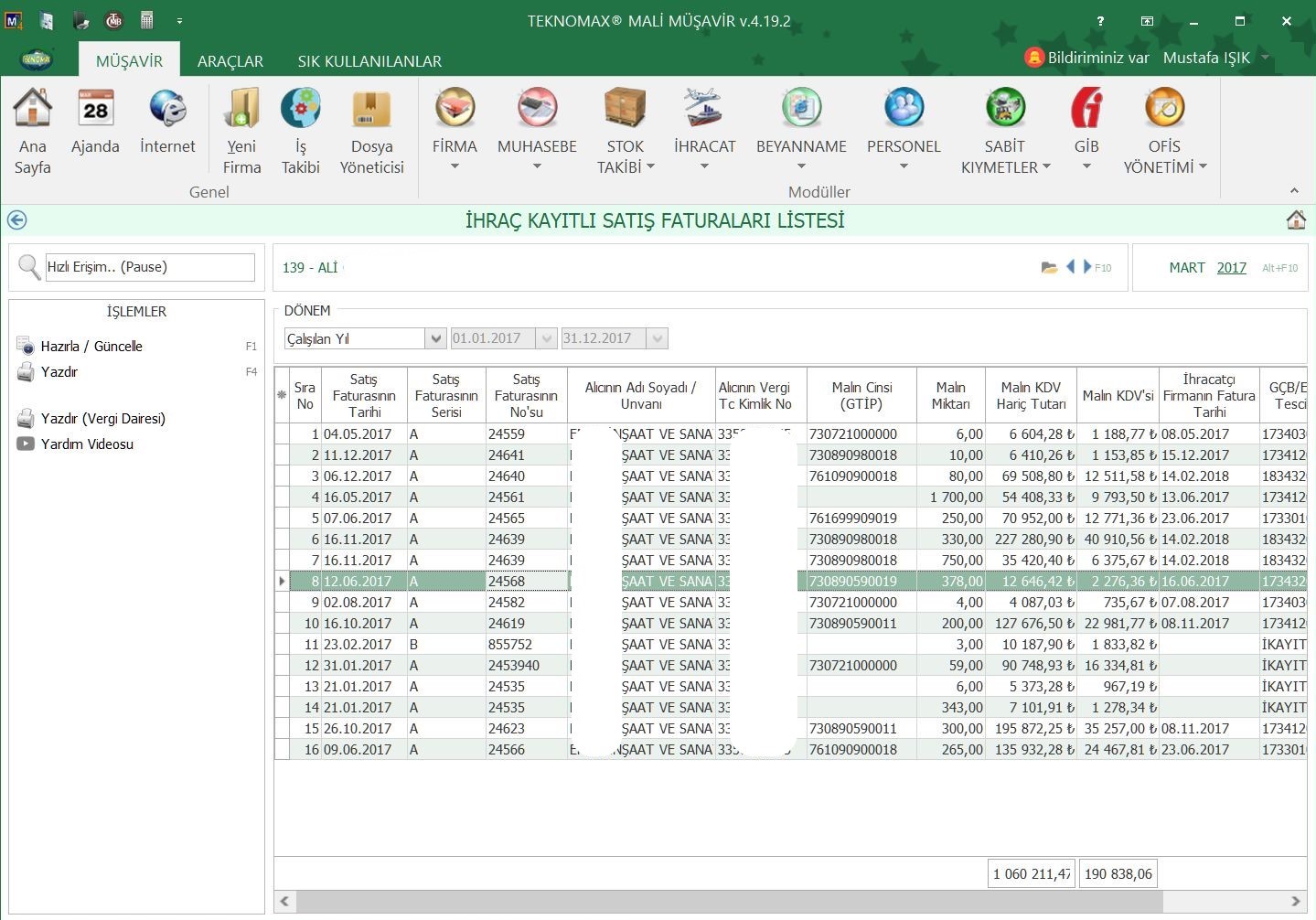Open the end date 31.12.2017 dropdown
The height and width of the screenshot is (920, 1316).
658,338
